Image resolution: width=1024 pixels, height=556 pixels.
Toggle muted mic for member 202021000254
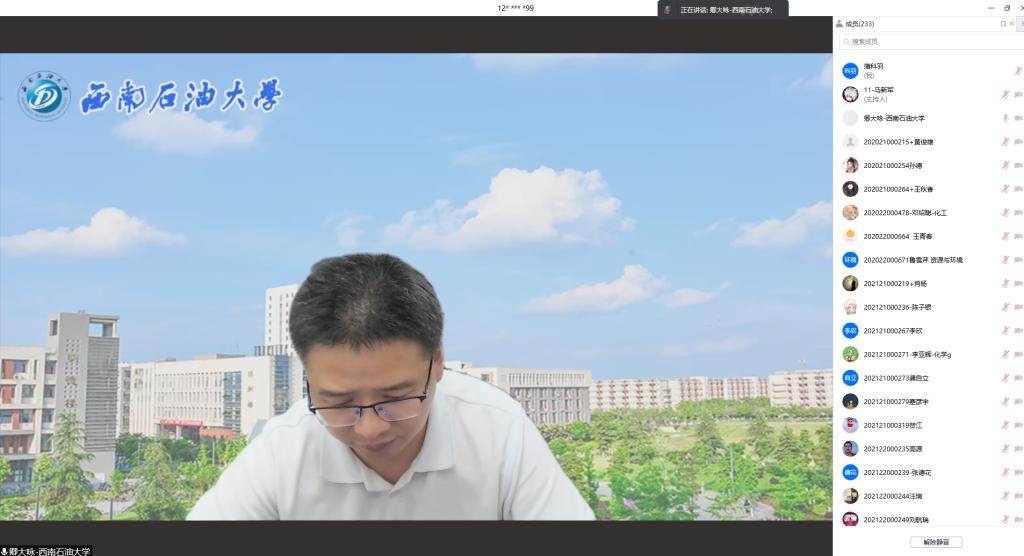click(x=1006, y=165)
